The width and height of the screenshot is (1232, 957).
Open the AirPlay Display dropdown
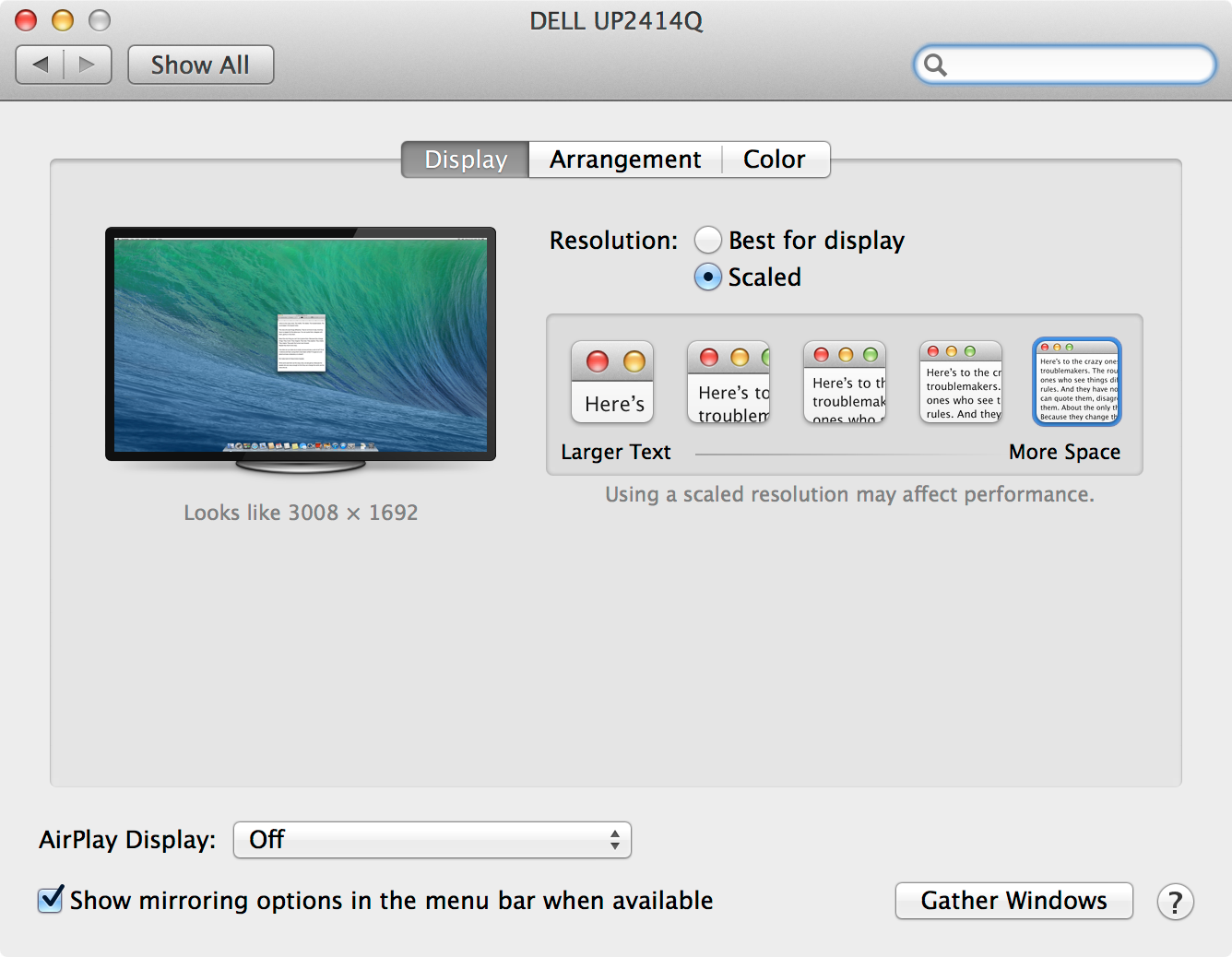(x=432, y=840)
